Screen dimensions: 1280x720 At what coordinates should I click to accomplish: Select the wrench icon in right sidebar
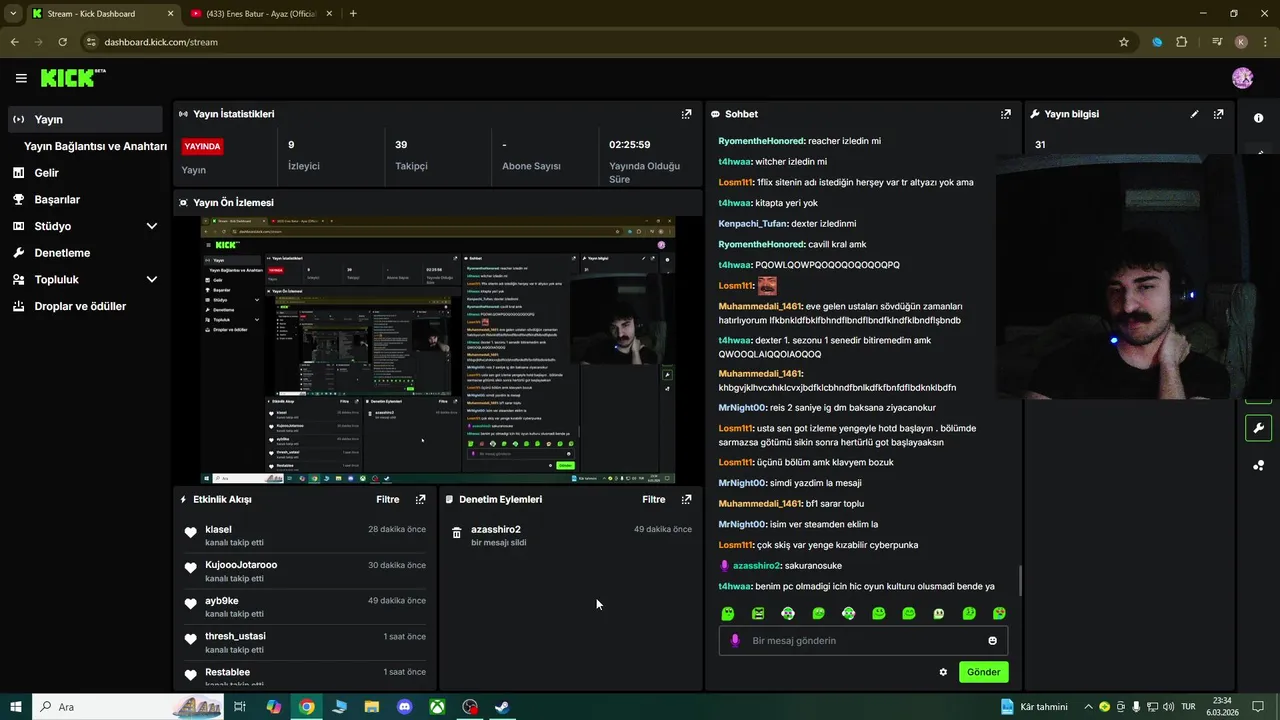tap(1258, 428)
